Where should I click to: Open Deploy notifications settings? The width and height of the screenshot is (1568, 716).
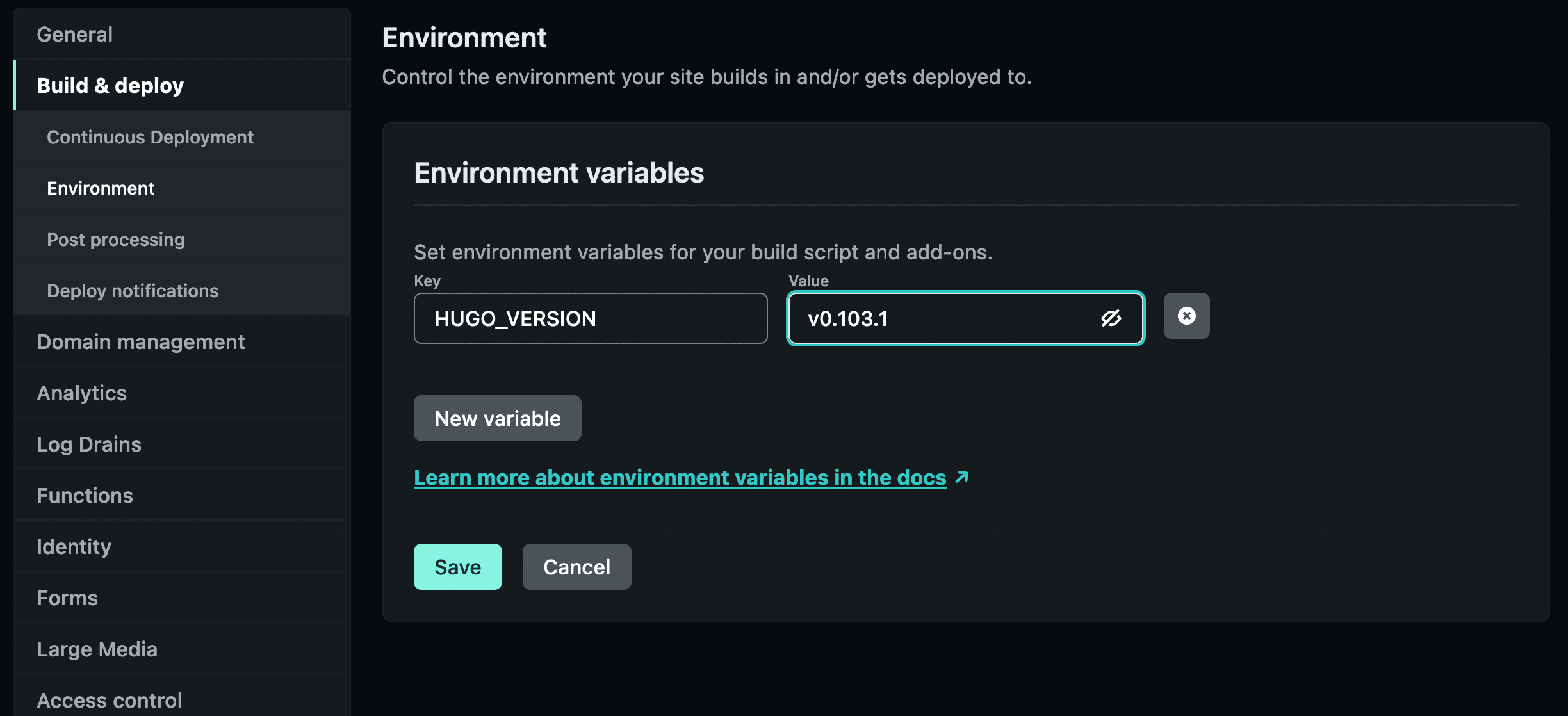(133, 291)
